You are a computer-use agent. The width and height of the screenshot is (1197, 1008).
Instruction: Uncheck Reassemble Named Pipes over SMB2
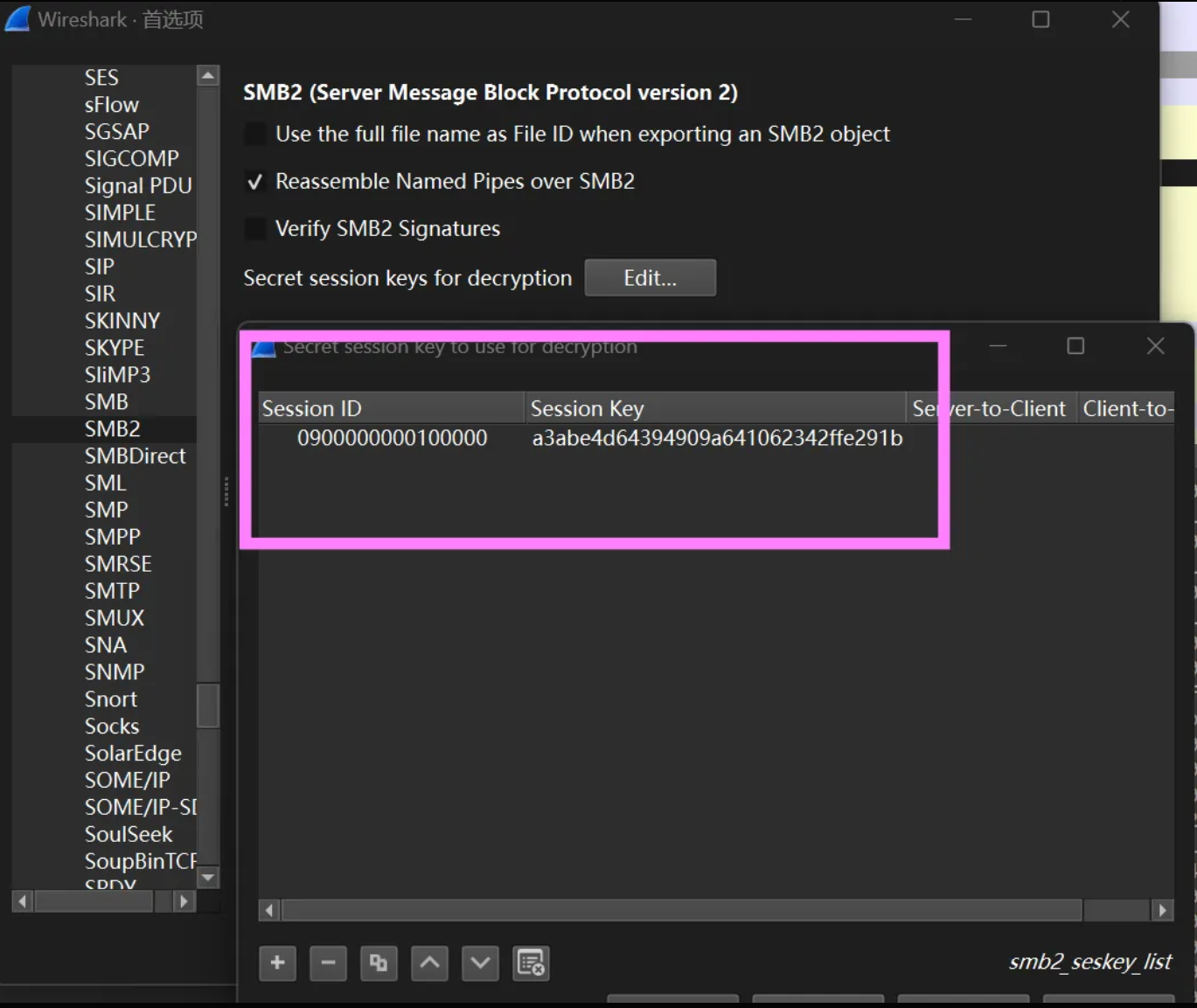[x=254, y=182]
